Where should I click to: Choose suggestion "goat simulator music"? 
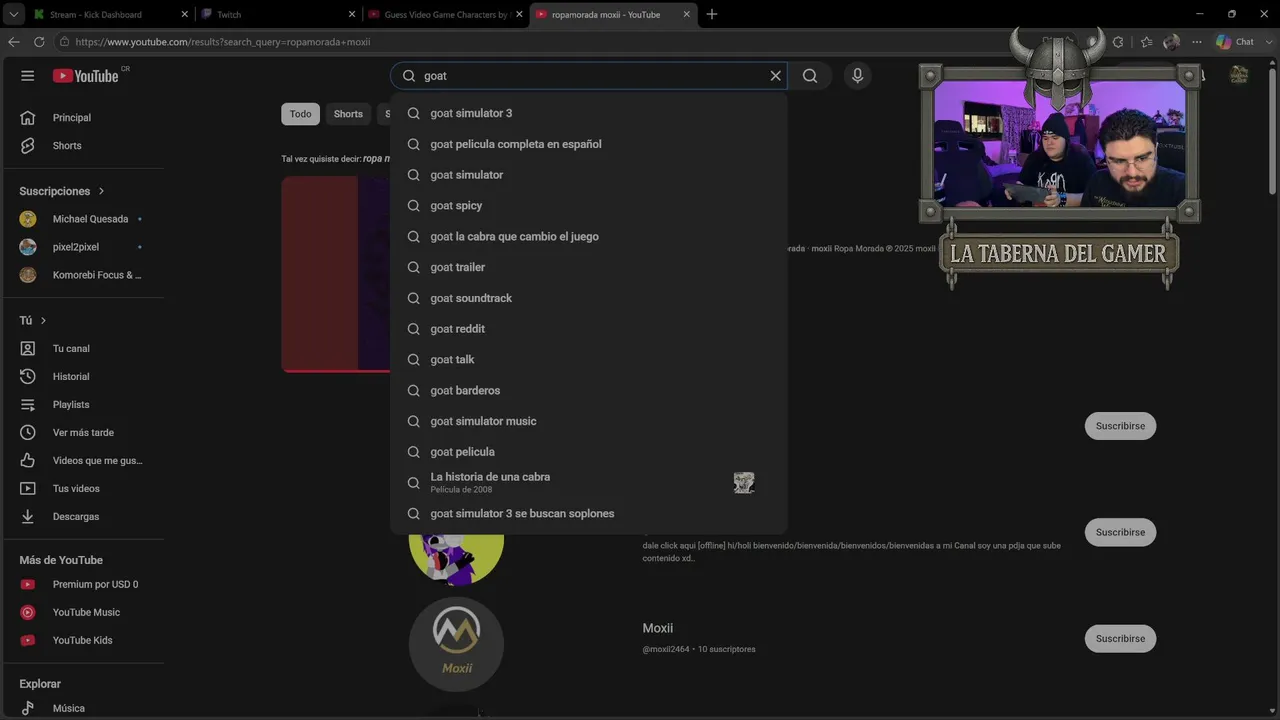(589, 422)
